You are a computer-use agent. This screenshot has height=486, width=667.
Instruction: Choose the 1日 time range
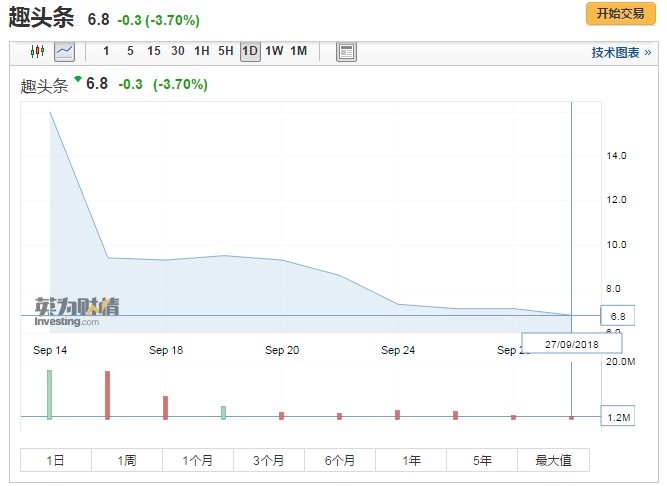click(x=56, y=460)
